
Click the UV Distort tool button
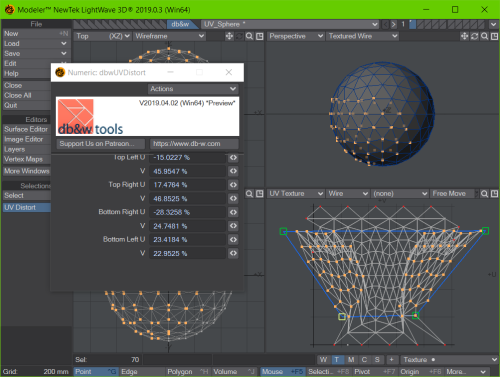[27, 207]
